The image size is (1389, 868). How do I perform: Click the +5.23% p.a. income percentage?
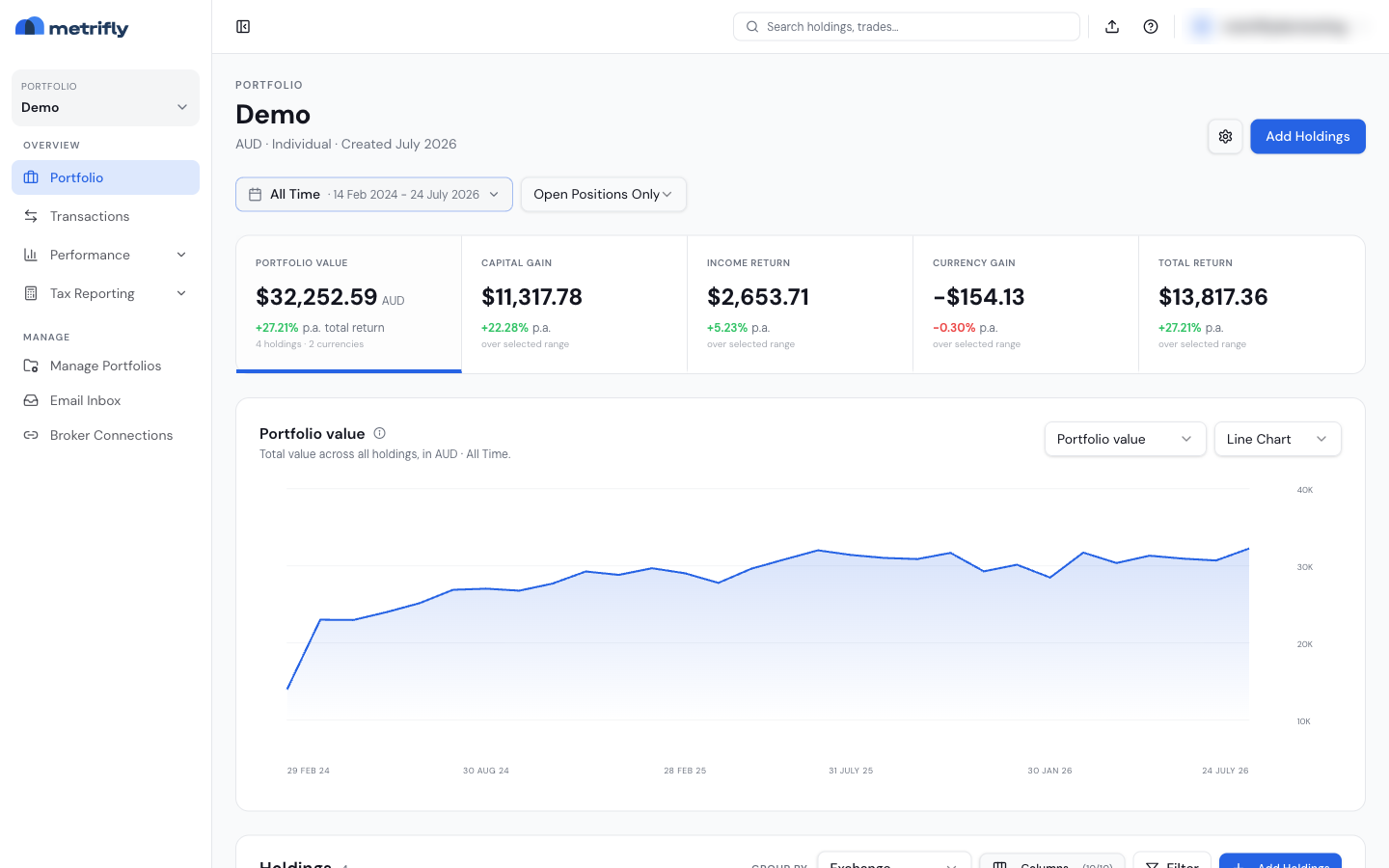(738, 328)
